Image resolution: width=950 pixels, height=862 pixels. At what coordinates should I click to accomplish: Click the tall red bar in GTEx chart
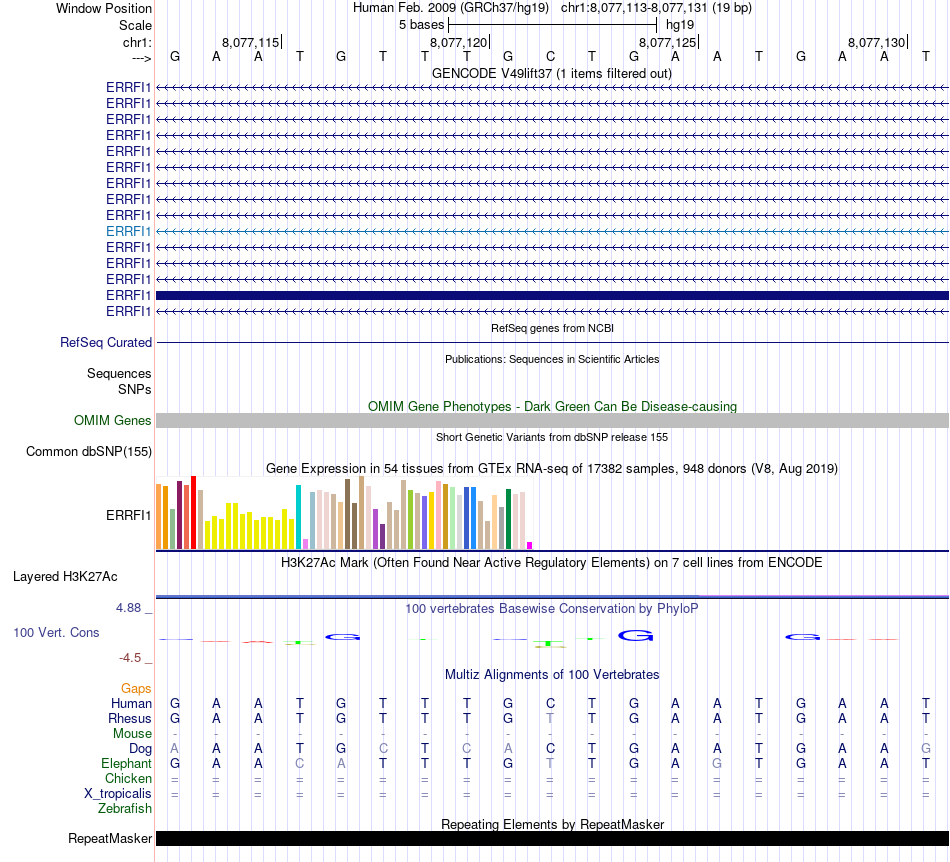pos(193,512)
